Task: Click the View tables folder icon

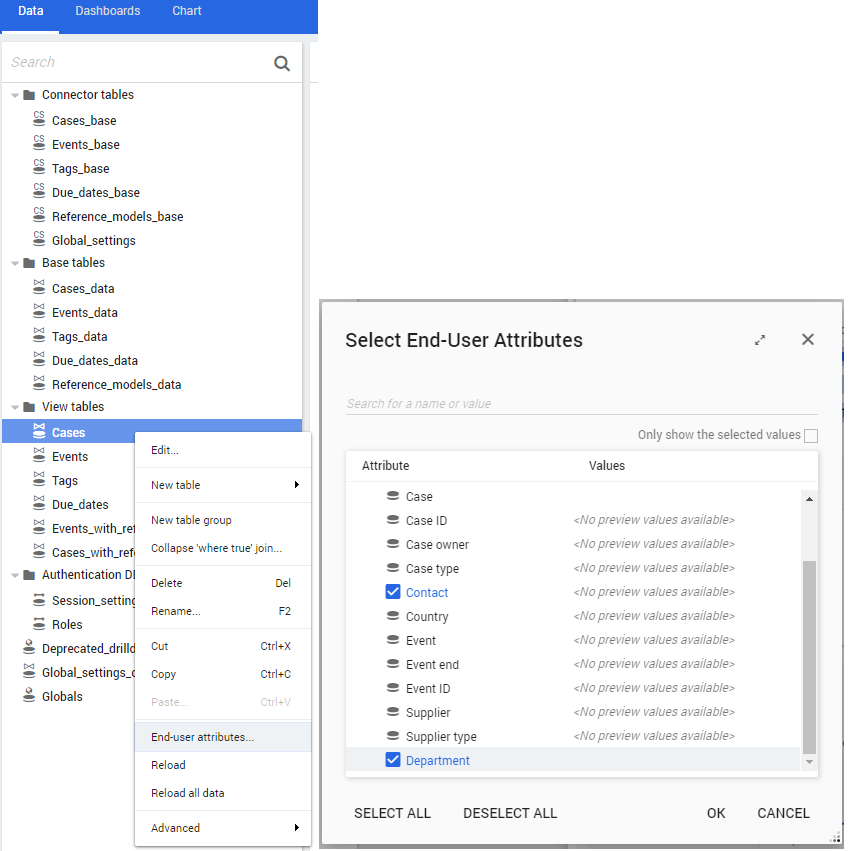Action: pos(29,407)
